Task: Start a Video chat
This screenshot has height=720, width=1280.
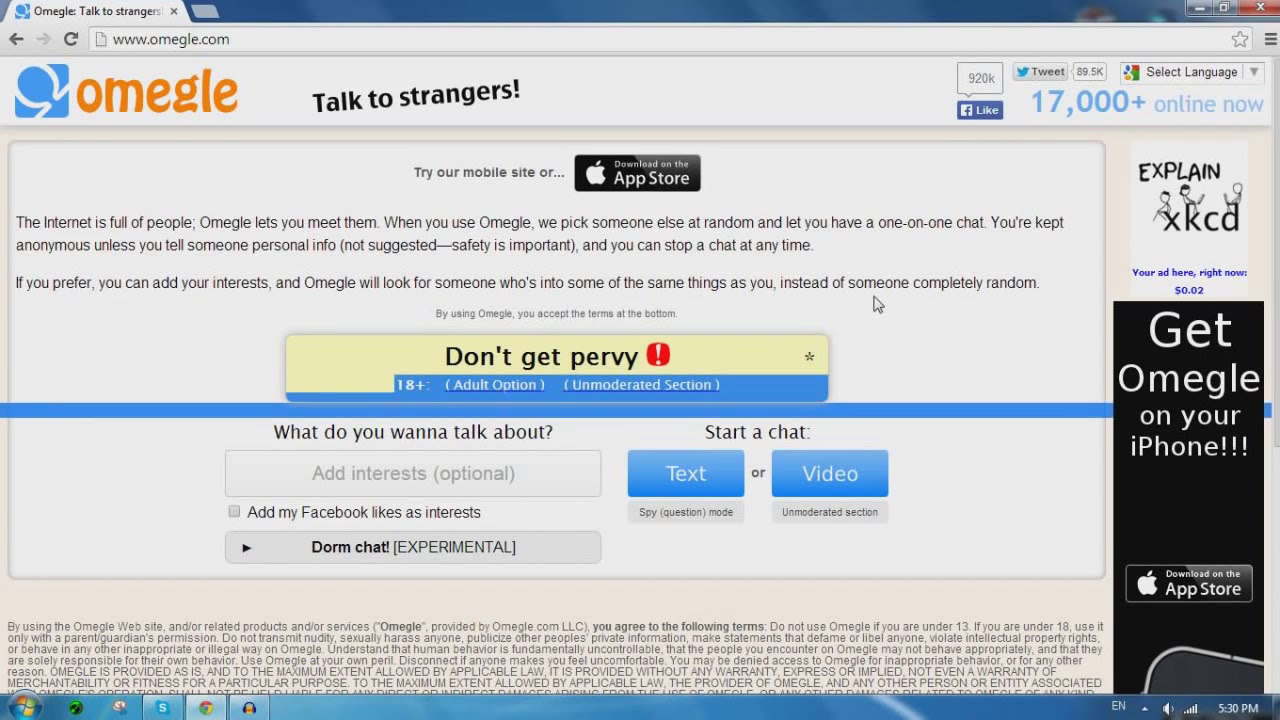Action: tap(830, 473)
